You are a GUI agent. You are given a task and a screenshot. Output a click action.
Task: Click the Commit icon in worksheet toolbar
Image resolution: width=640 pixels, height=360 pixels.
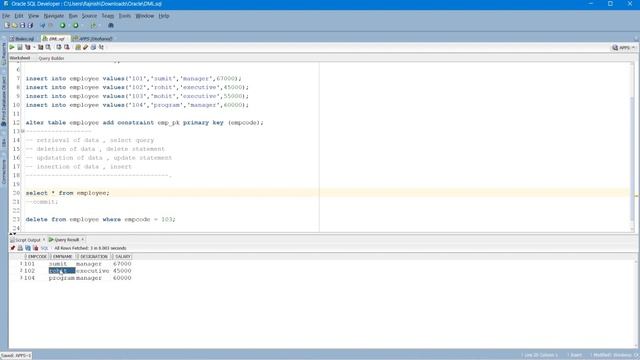click(59, 47)
